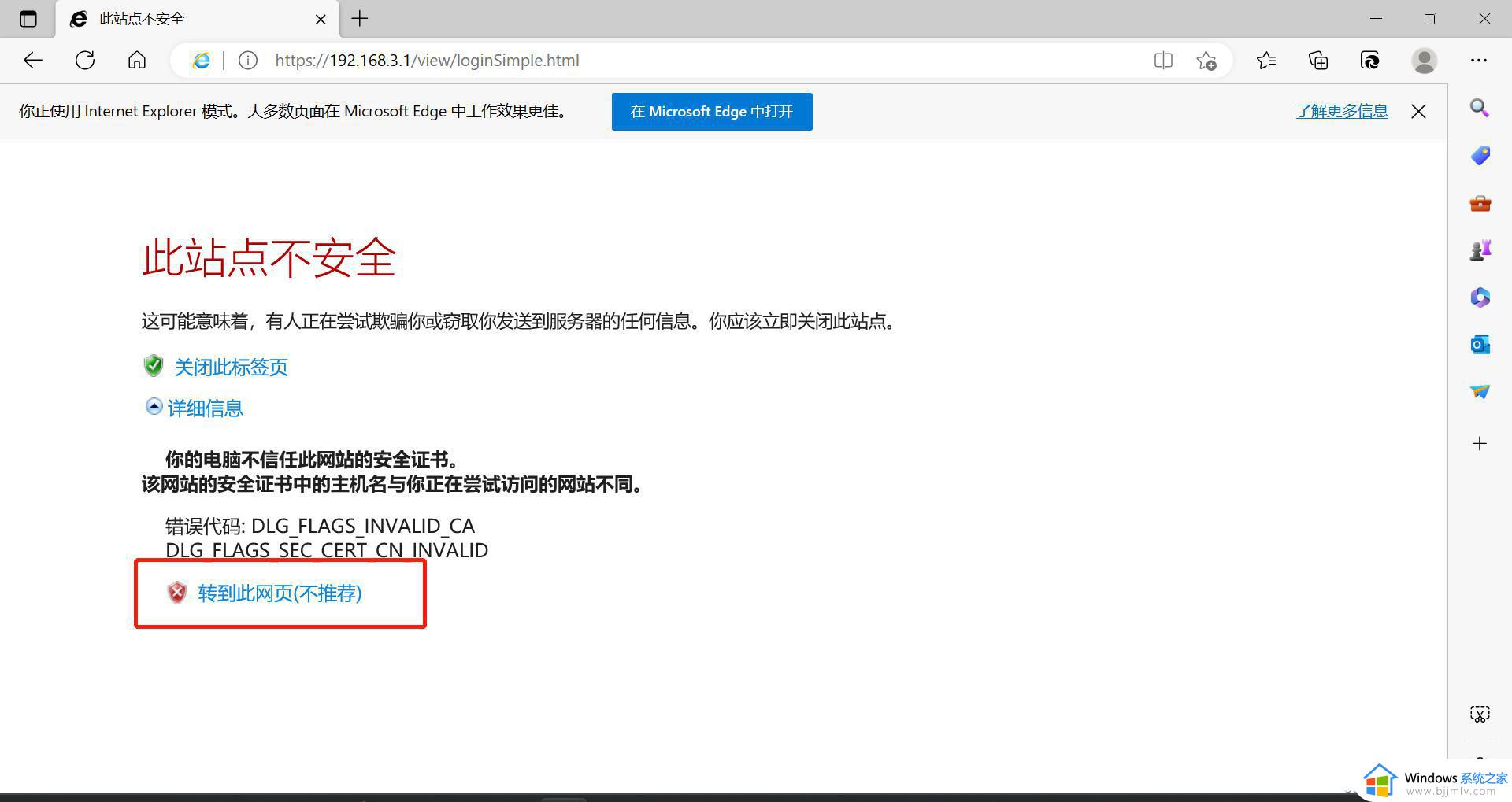The height and width of the screenshot is (802, 1512).
Task: Open sidebar Shopping tag icon
Action: point(1480,156)
